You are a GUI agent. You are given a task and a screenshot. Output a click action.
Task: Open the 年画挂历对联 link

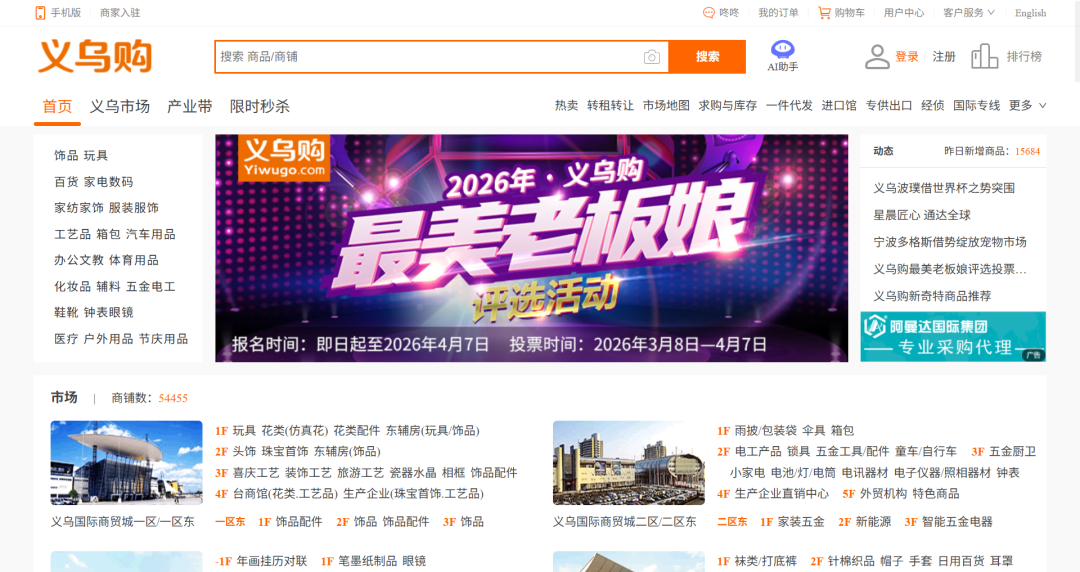tap(271, 561)
